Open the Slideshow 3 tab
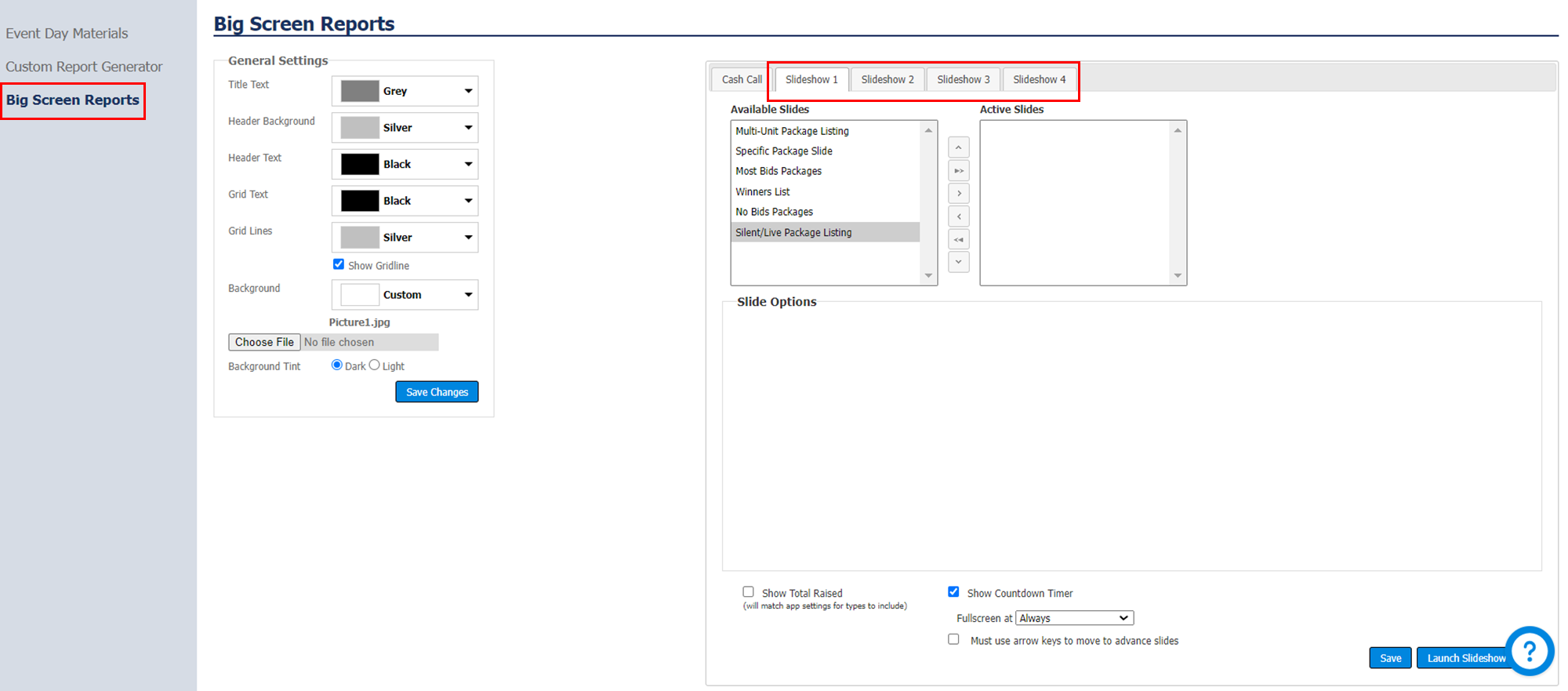The image size is (1568, 691). click(964, 79)
